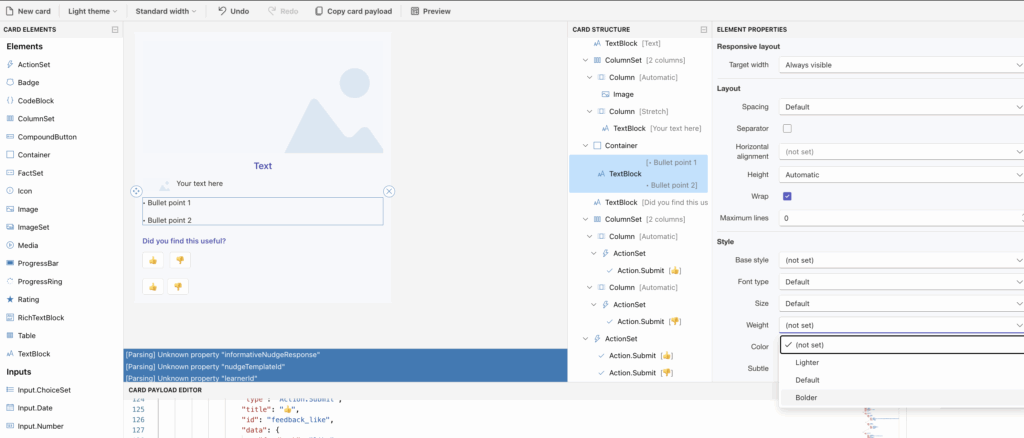The width and height of the screenshot is (1024, 438).
Task: Select the CodeBlock element in the palette
Action: pos(30,101)
